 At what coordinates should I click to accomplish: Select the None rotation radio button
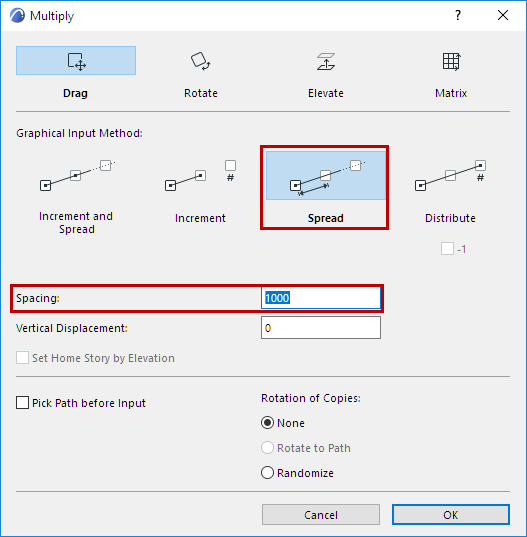267,423
